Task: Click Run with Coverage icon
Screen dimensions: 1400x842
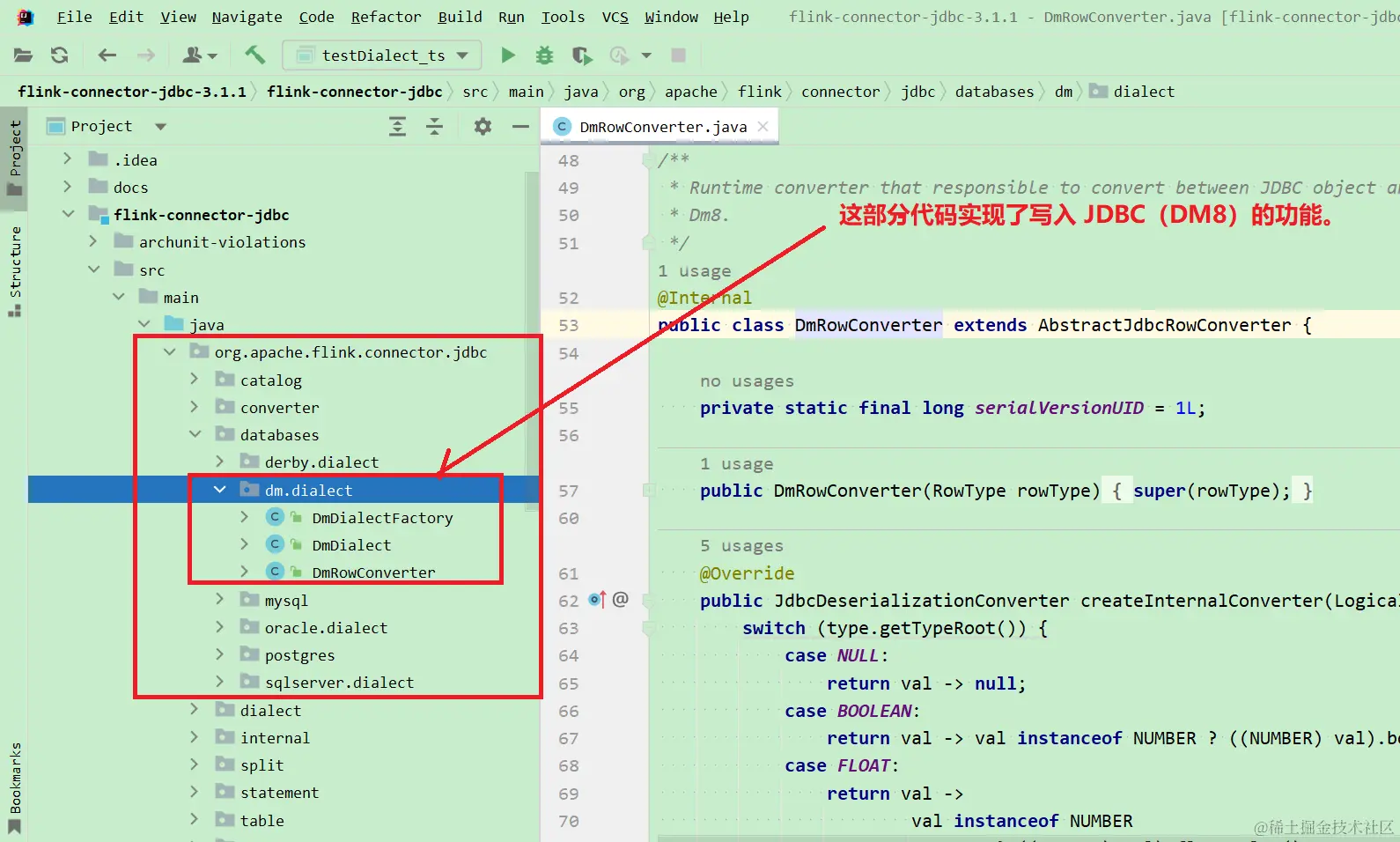Action: 582,55
